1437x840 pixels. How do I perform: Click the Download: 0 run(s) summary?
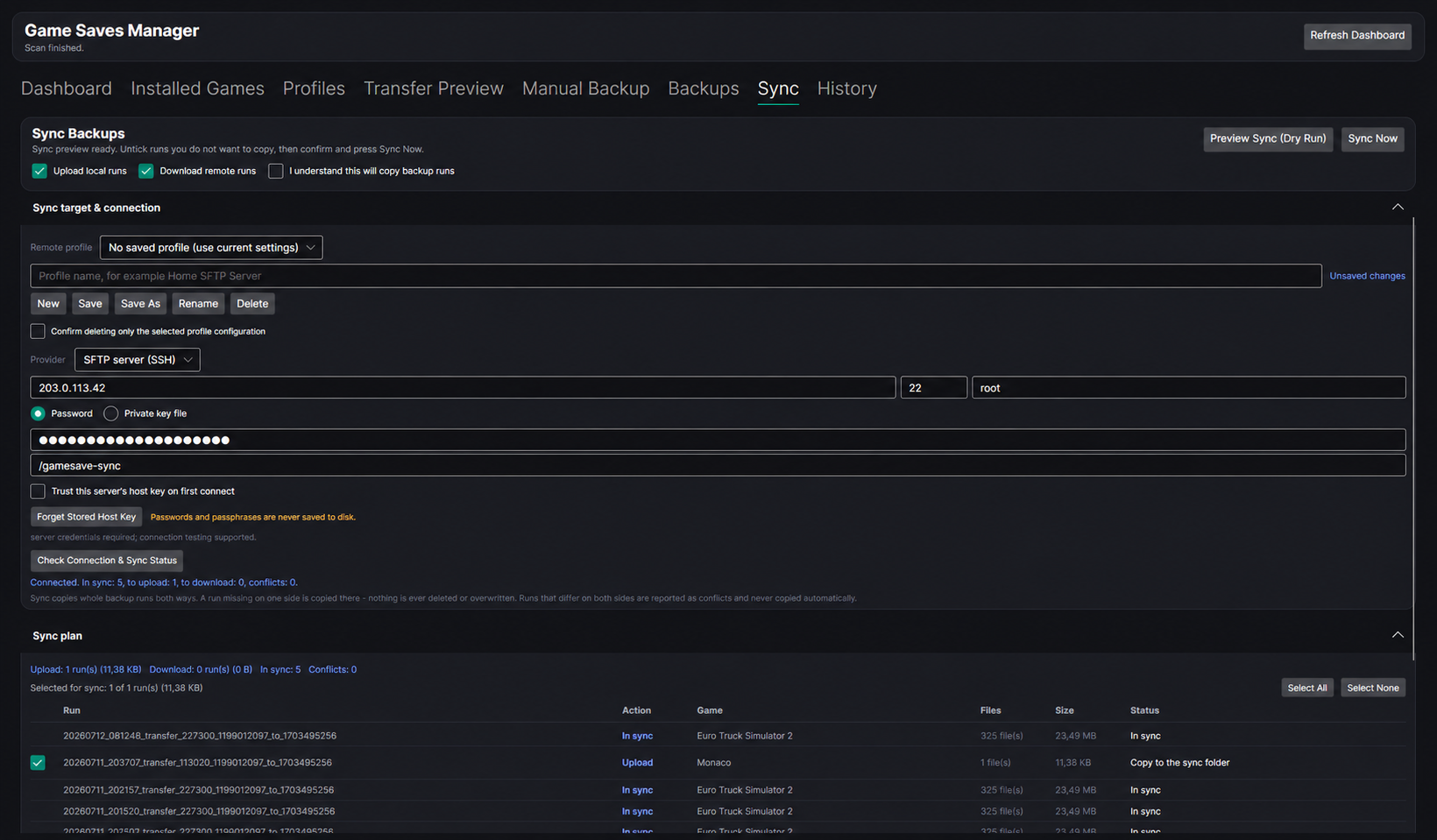click(x=201, y=669)
